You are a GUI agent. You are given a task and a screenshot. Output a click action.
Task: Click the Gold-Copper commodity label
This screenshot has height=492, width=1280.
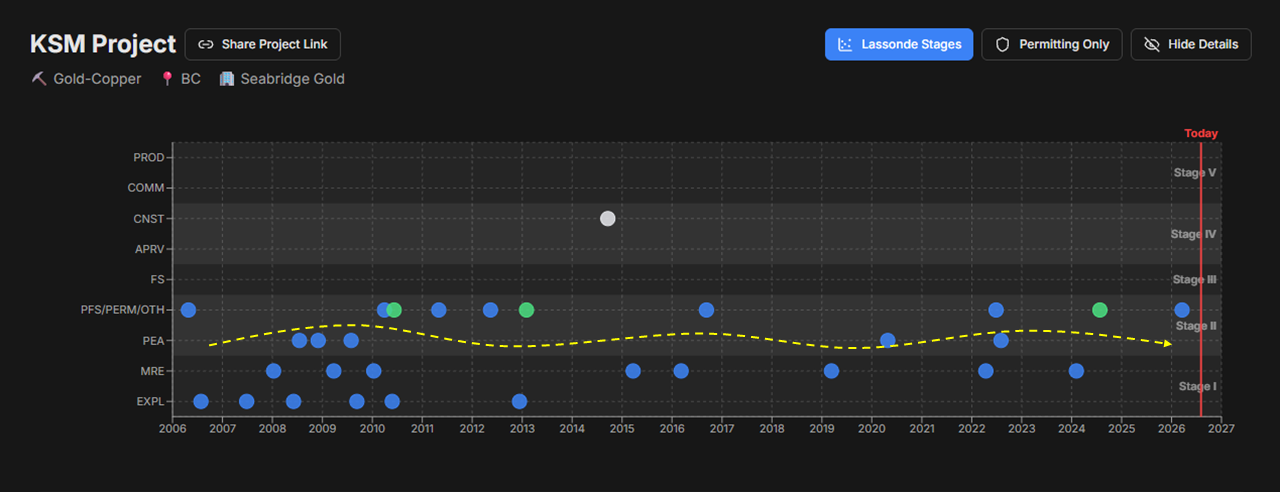[x=97, y=79]
